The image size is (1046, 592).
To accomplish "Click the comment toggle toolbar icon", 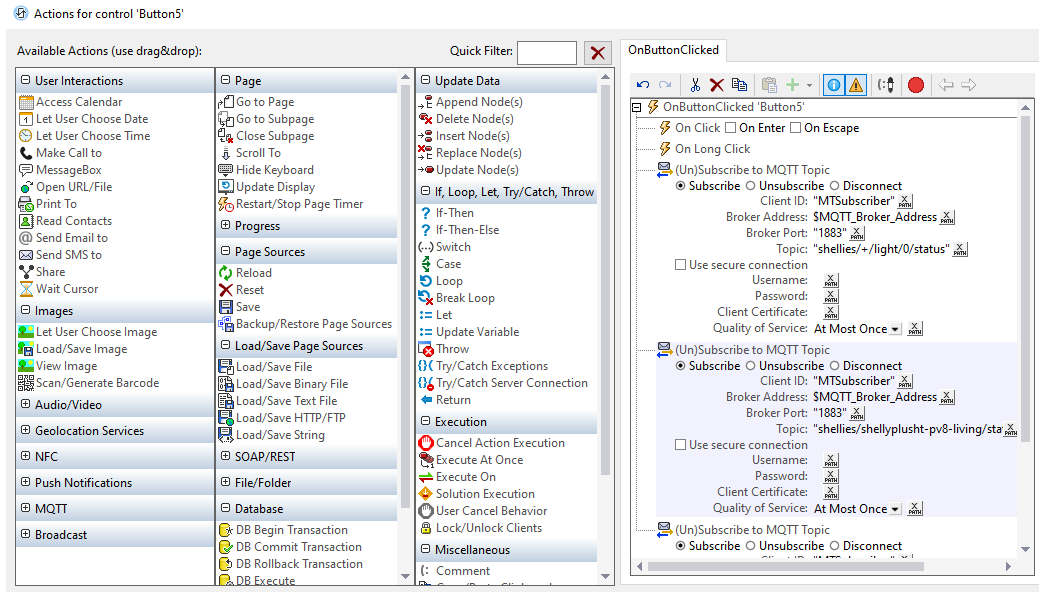I will coord(885,85).
